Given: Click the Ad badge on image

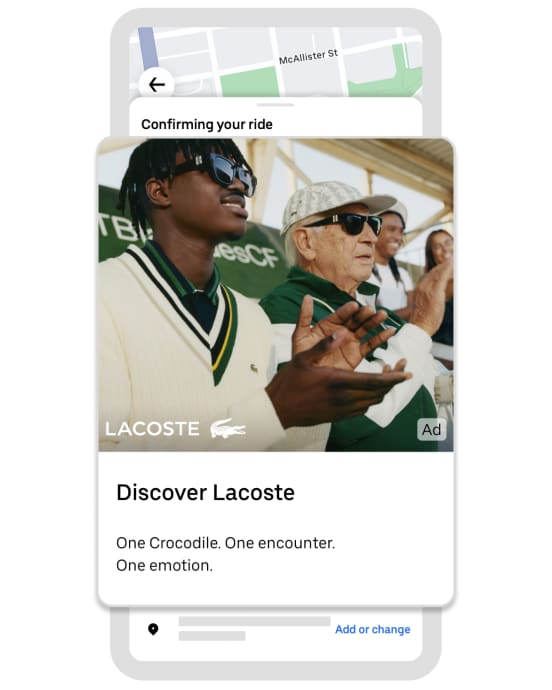Looking at the screenshot, I should click(431, 429).
